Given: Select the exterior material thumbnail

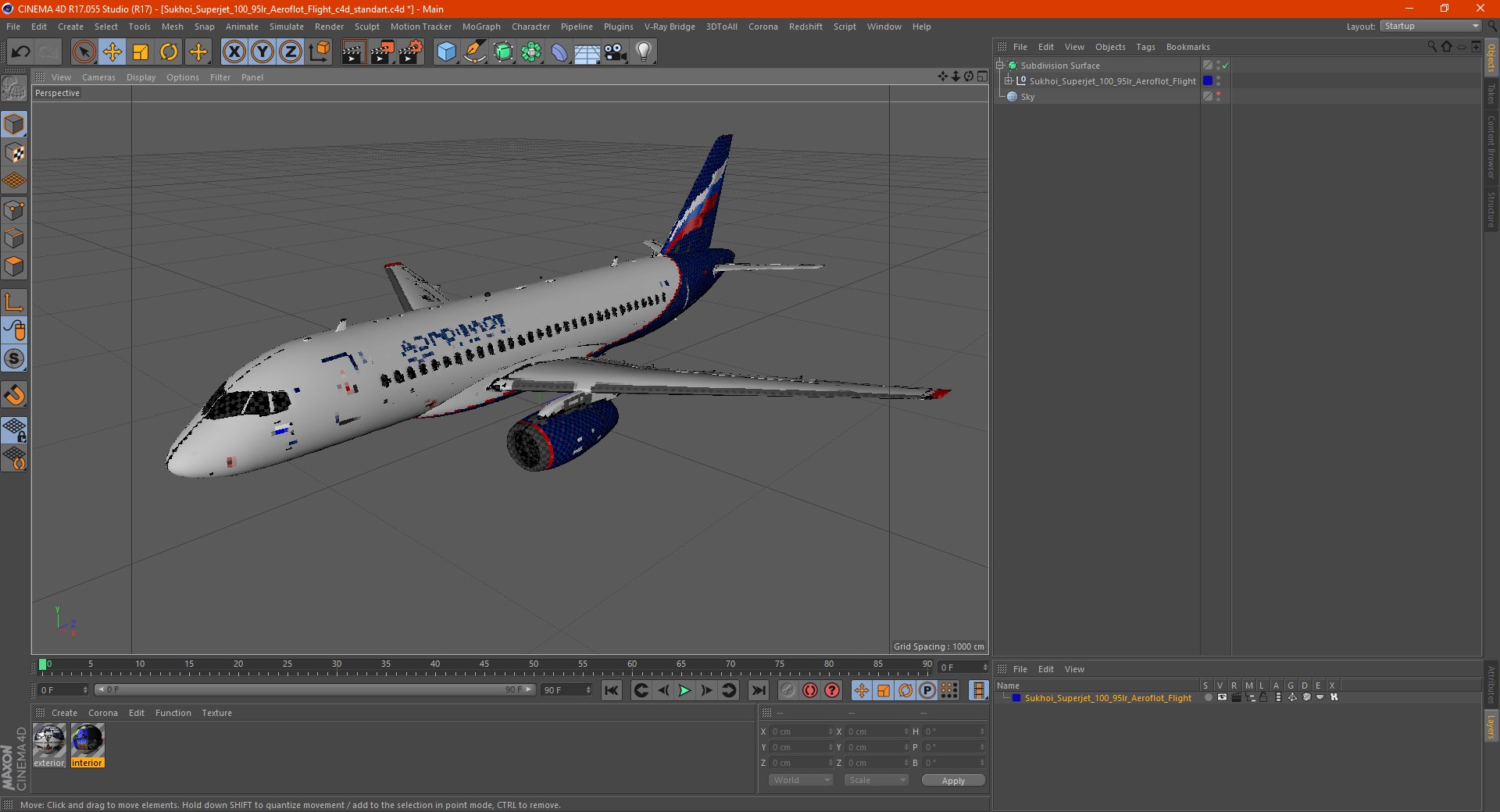Looking at the screenshot, I should pyautogui.click(x=49, y=746).
